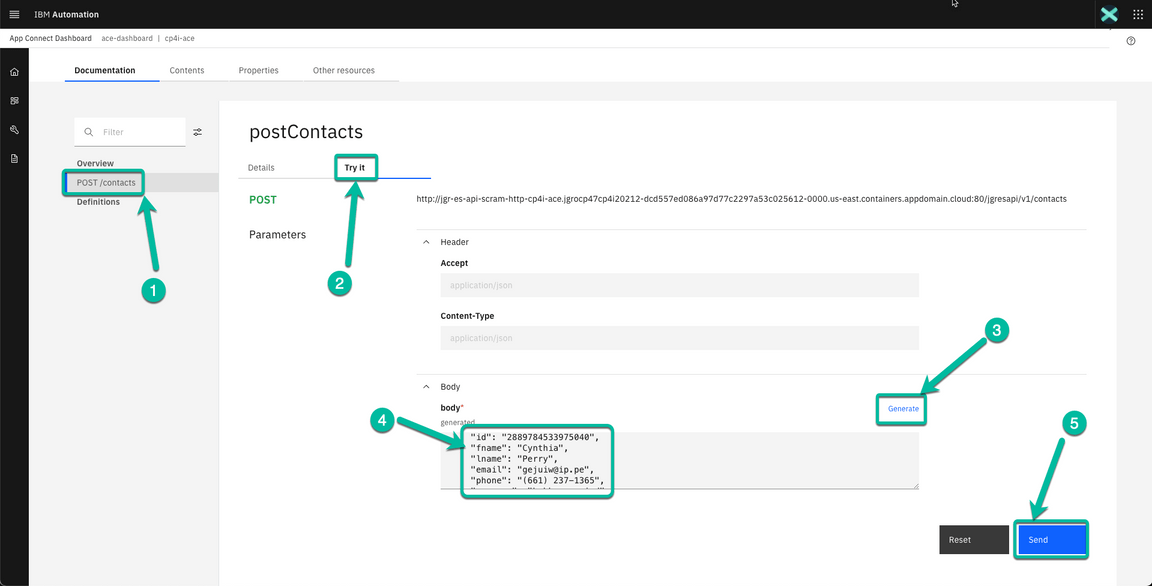Select POST /contacts in the sidebar
This screenshot has height=586, width=1152.
(x=103, y=182)
